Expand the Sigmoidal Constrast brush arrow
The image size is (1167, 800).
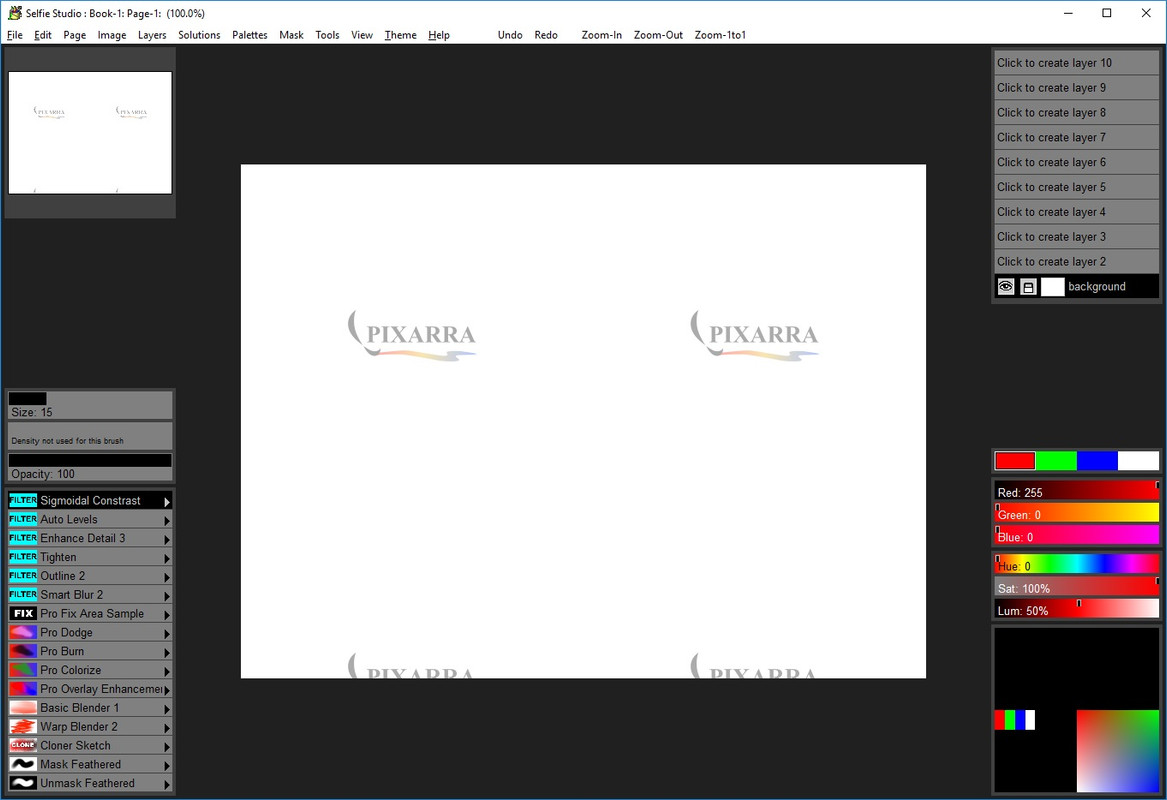(x=167, y=502)
